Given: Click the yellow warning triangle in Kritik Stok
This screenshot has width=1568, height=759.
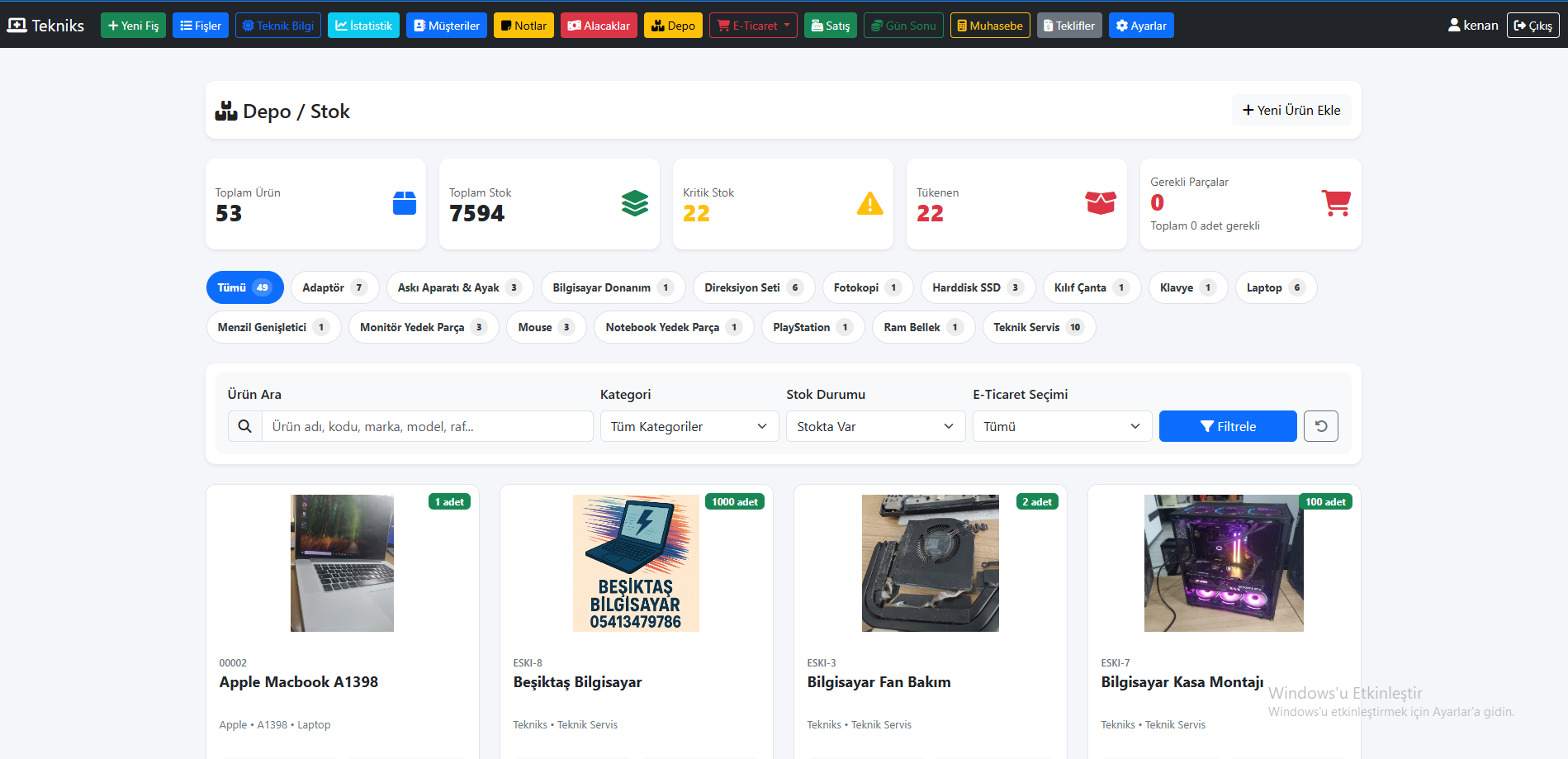Looking at the screenshot, I should (869, 203).
